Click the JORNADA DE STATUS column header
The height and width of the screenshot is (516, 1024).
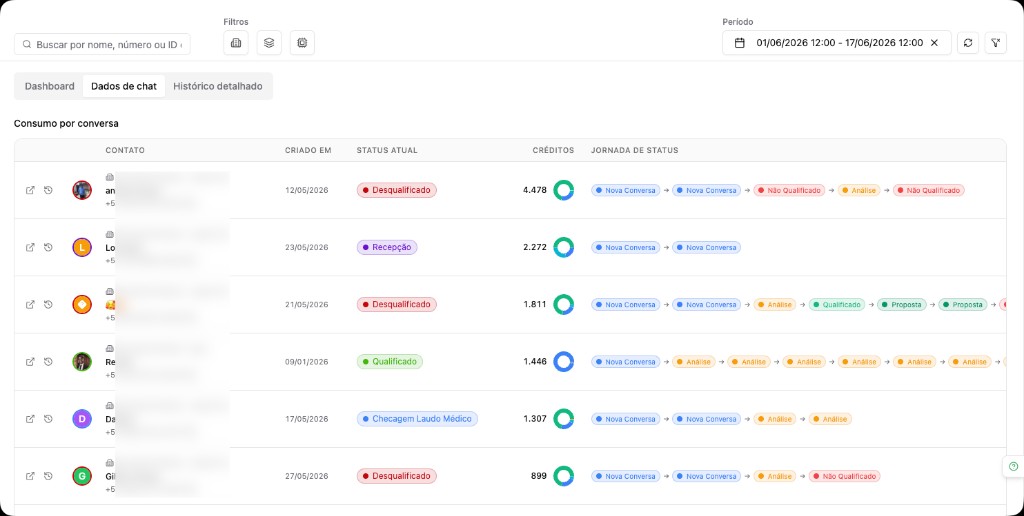635,150
